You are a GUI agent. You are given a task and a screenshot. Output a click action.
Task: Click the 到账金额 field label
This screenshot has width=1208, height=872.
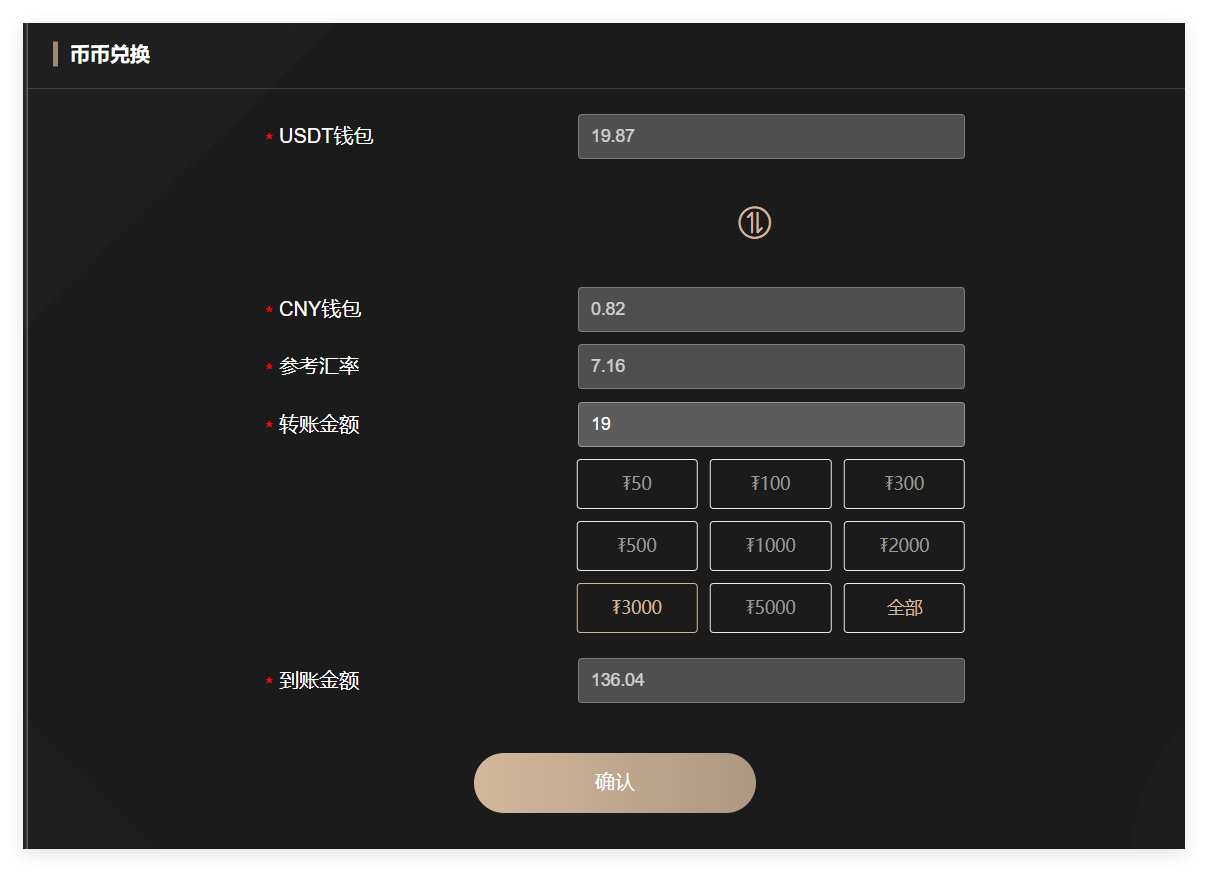(319, 681)
